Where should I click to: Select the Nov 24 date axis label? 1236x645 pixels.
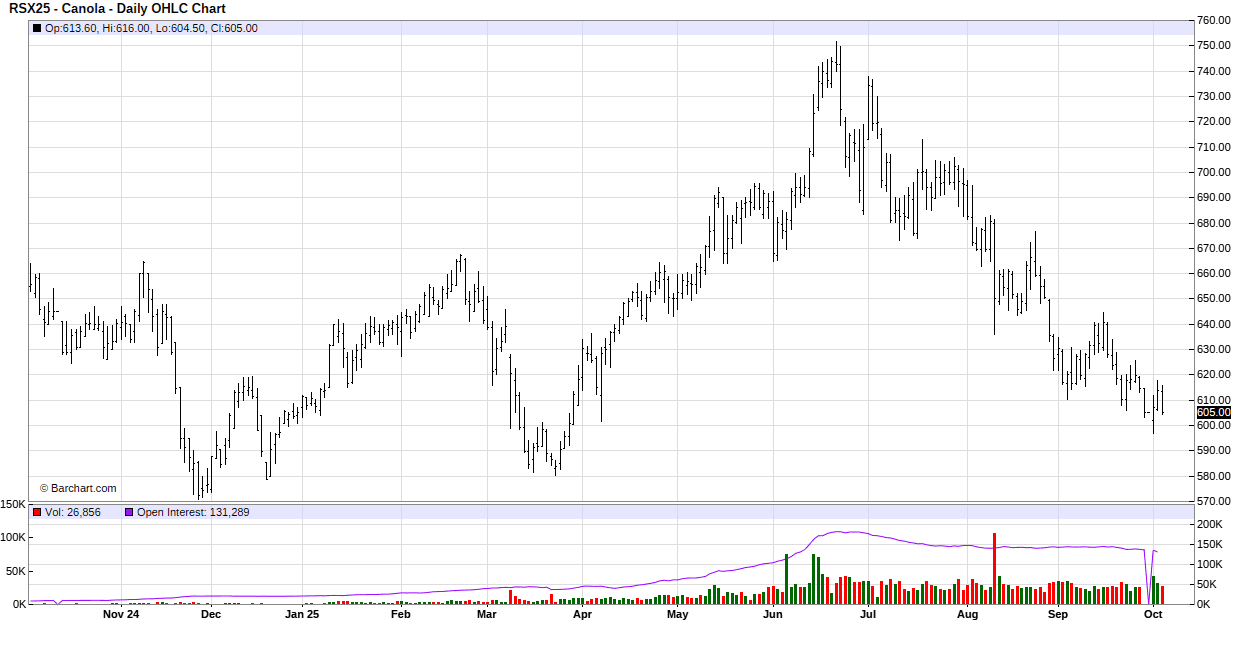121,615
